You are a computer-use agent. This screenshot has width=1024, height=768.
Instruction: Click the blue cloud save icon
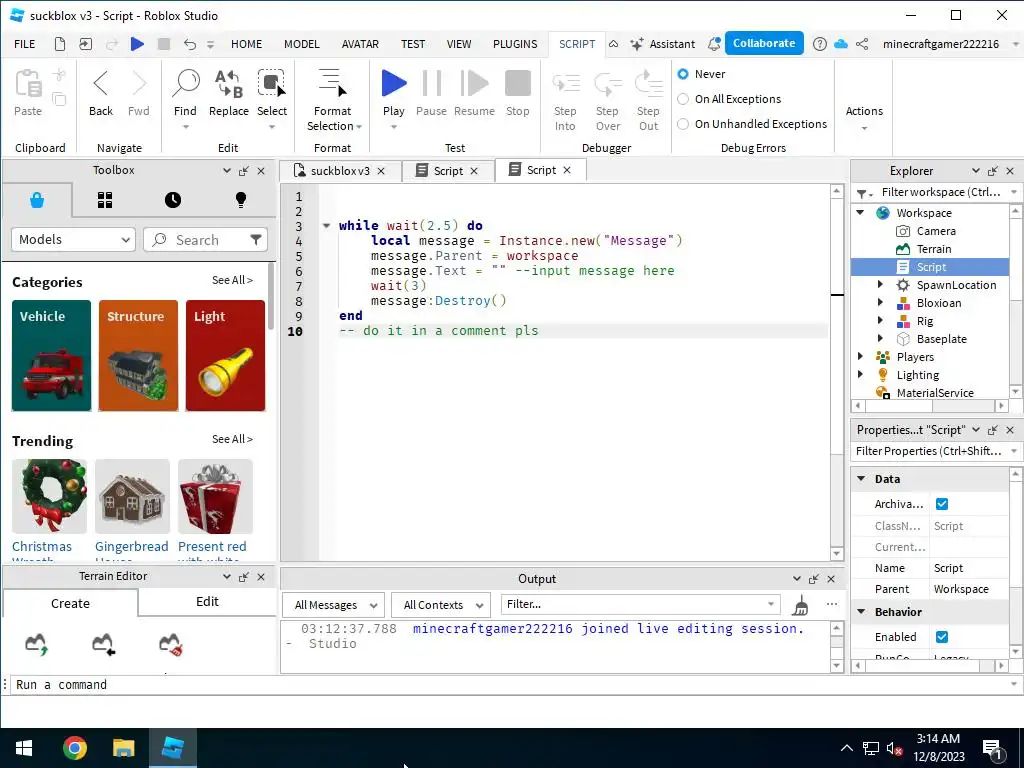(x=841, y=44)
